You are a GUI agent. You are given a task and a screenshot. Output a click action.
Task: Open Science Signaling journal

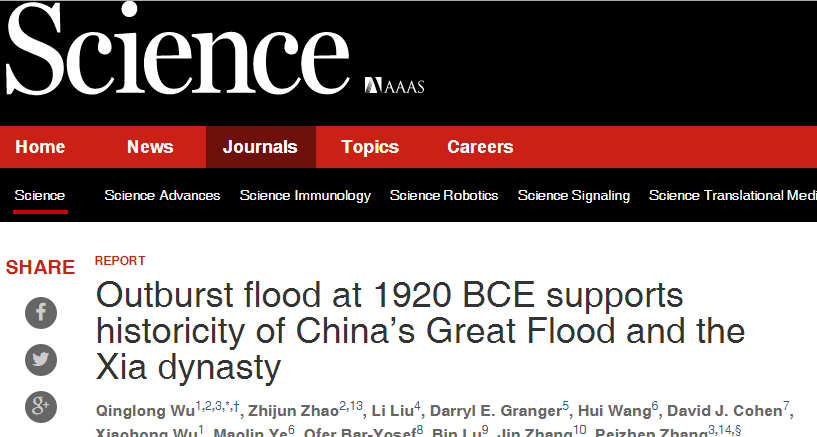[574, 195]
